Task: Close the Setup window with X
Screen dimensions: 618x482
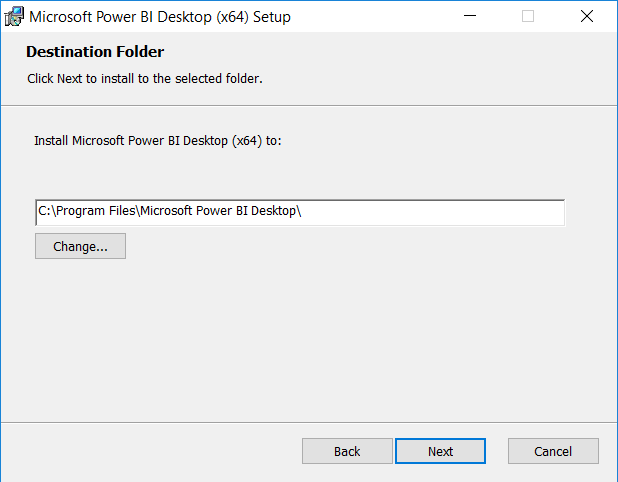Action: [x=587, y=16]
